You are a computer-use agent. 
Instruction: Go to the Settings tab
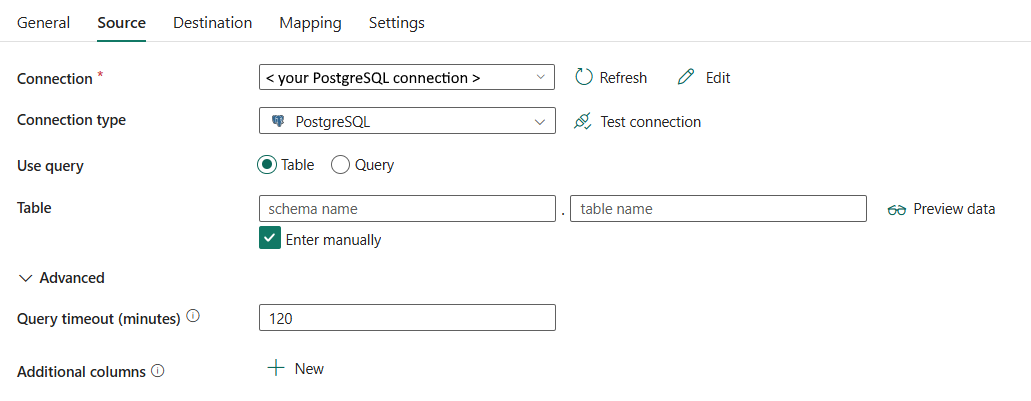(x=396, y=23)
